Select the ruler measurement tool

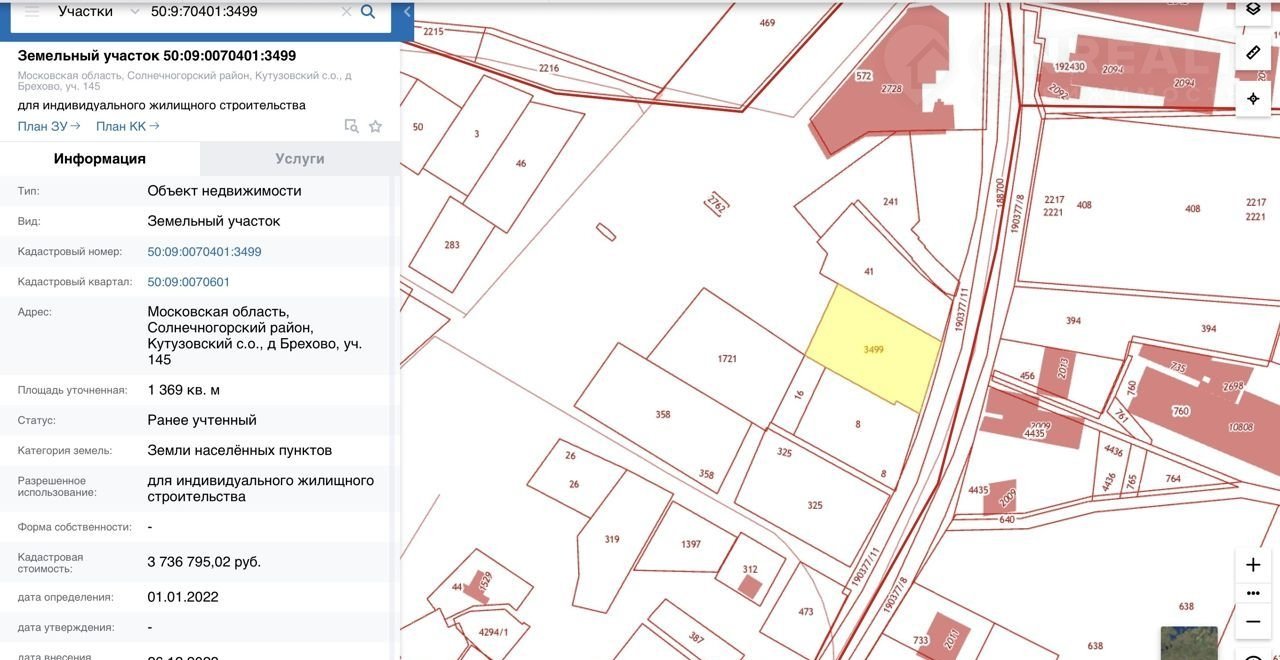[x=1253, y=52]
